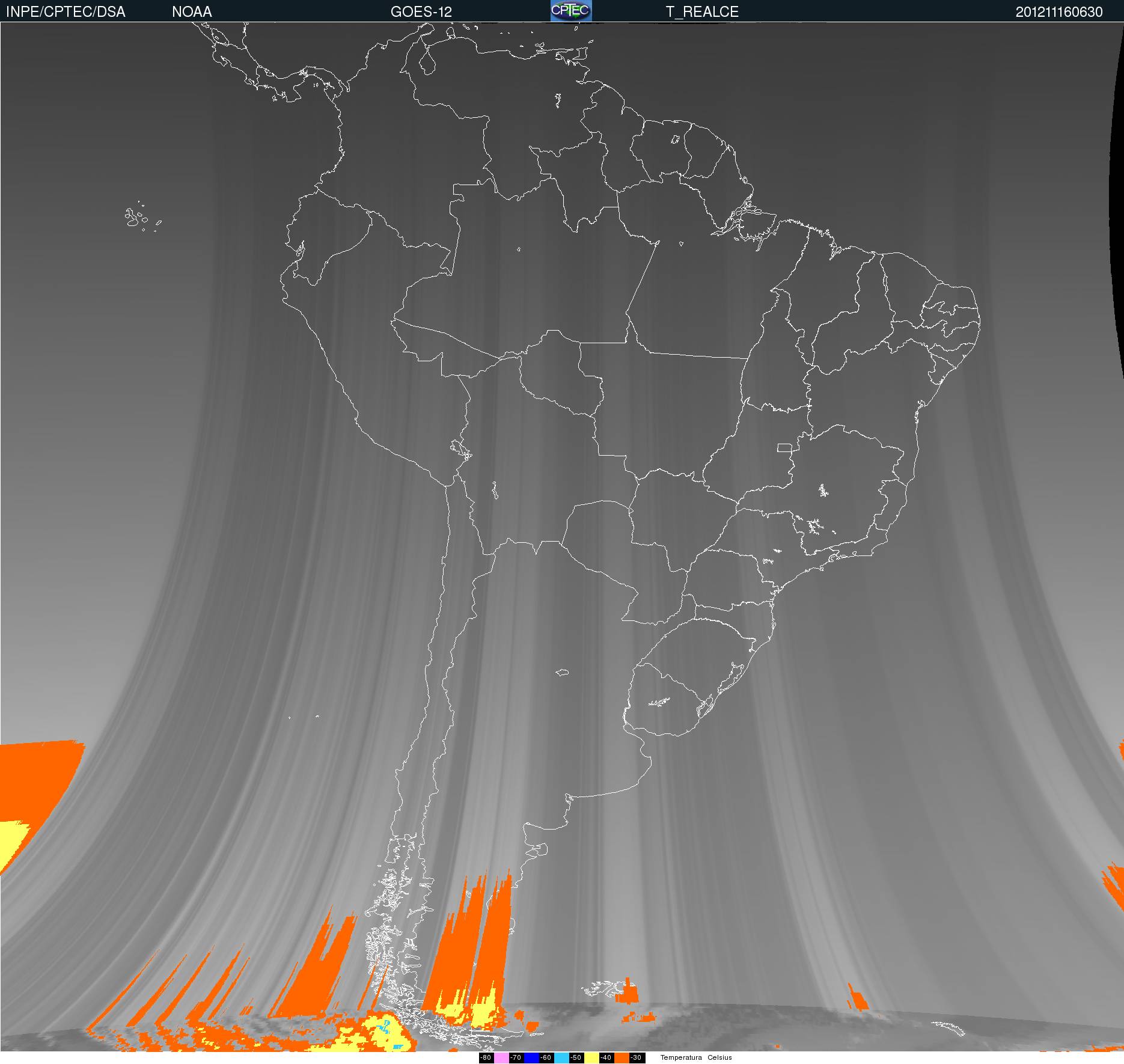1124x1064 pixels.
Task: Click the T_REALCE product label
Action: tap(702, 12)
